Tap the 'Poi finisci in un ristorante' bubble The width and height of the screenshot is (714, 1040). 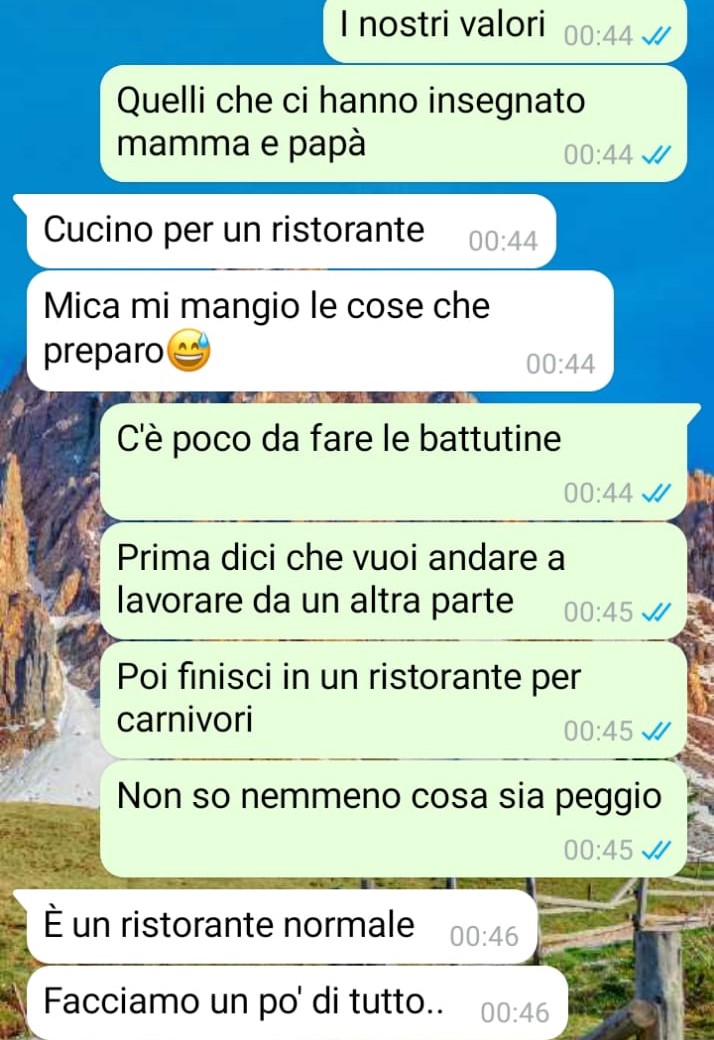[393, 700]
